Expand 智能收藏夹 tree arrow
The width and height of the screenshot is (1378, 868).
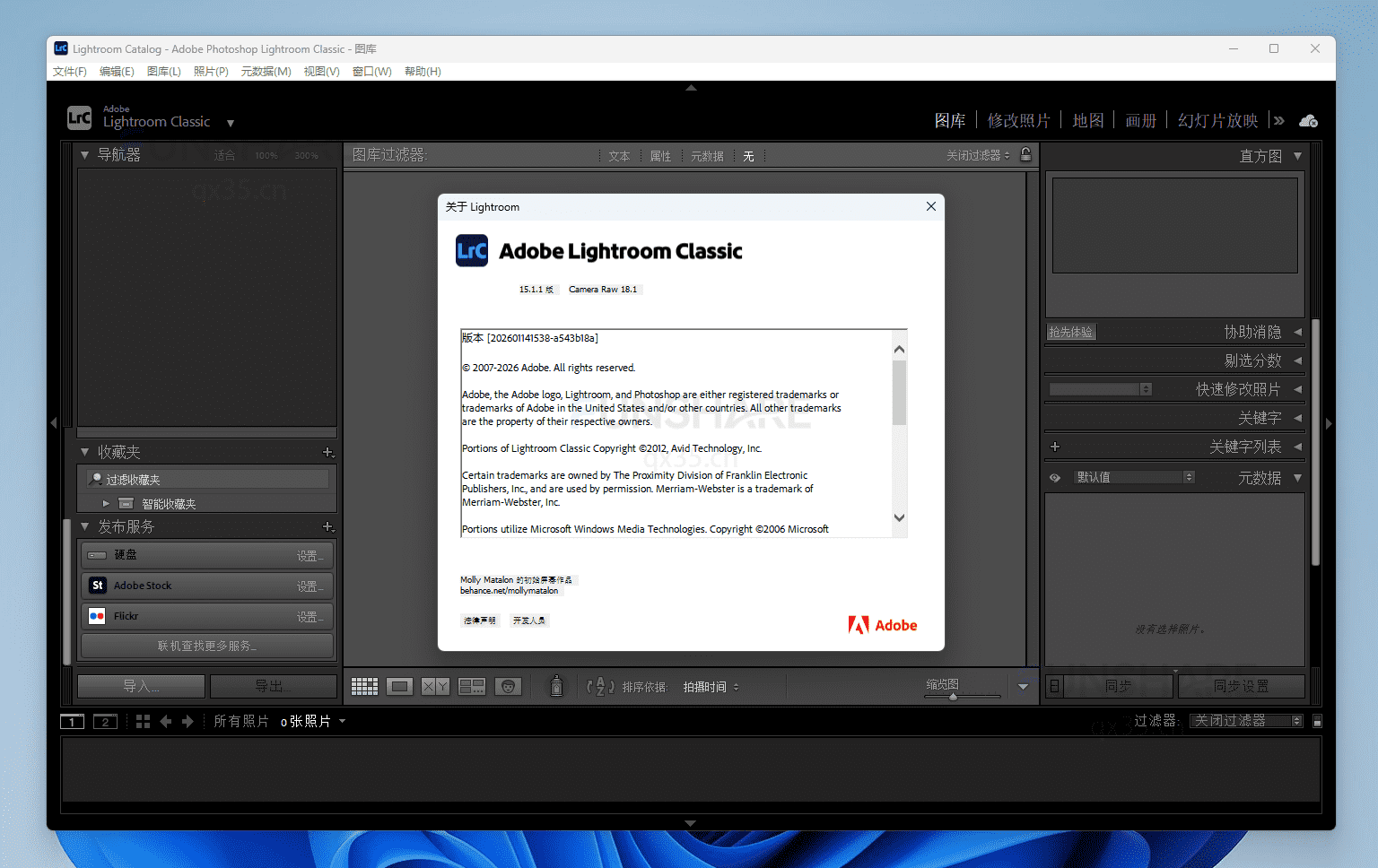[106, 504]
